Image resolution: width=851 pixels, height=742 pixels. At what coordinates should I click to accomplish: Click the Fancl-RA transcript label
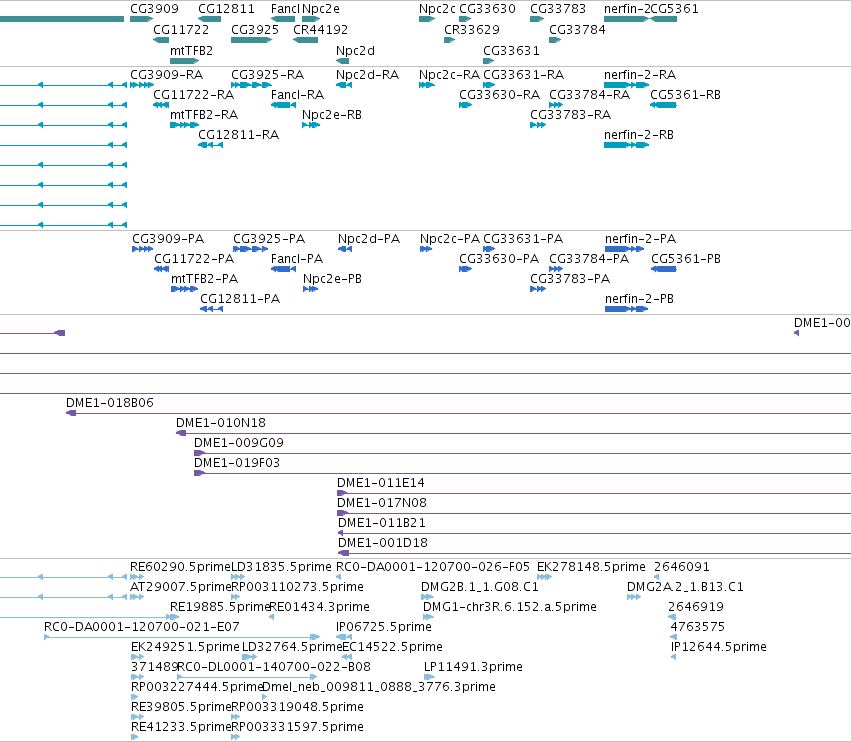[x=297, y=94]
